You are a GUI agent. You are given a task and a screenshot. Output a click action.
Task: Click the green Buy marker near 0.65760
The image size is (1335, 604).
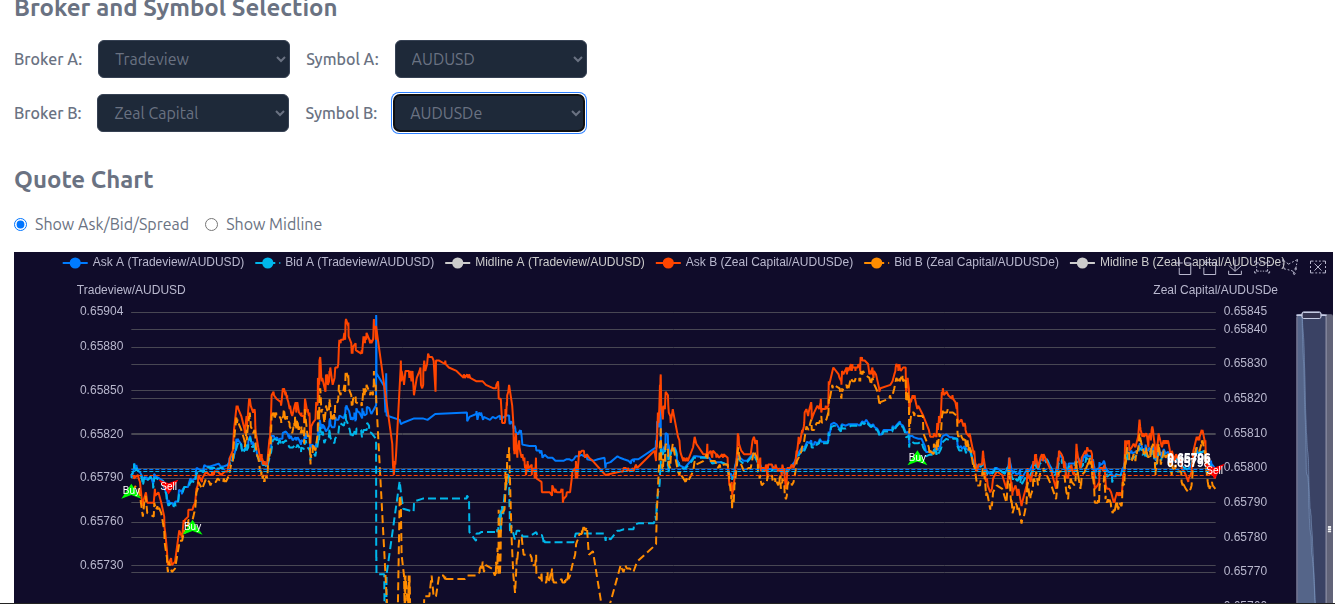tap(191, 527)
